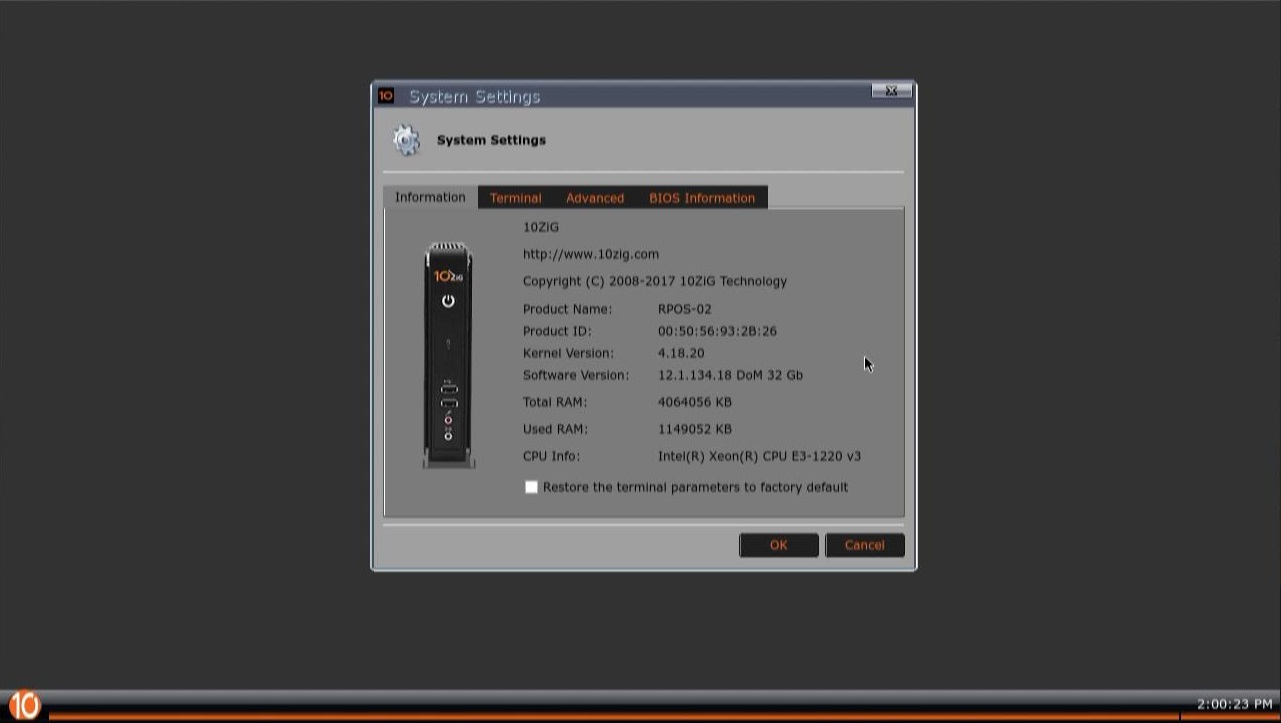This screenshot has width=1281, height=723.
Task: Switch to the Terminal tab
Action: pyautogui.click(x=515, y=198)
